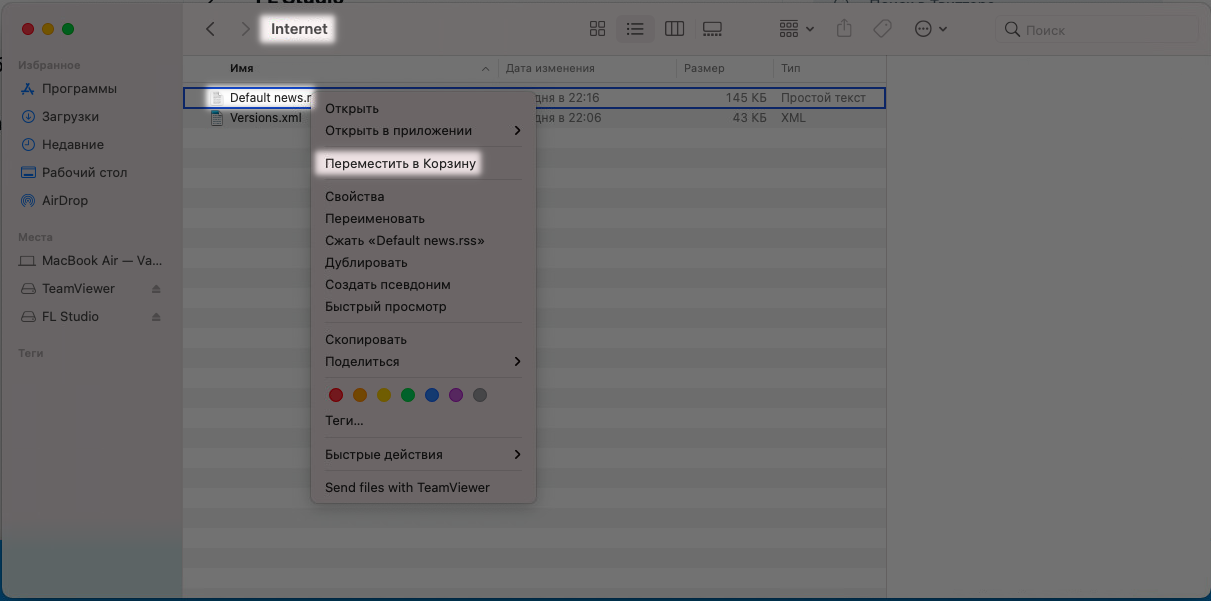Select MacBook Air in sidebar locations
The image size is (1211, 601).
(x=92, y=260)
